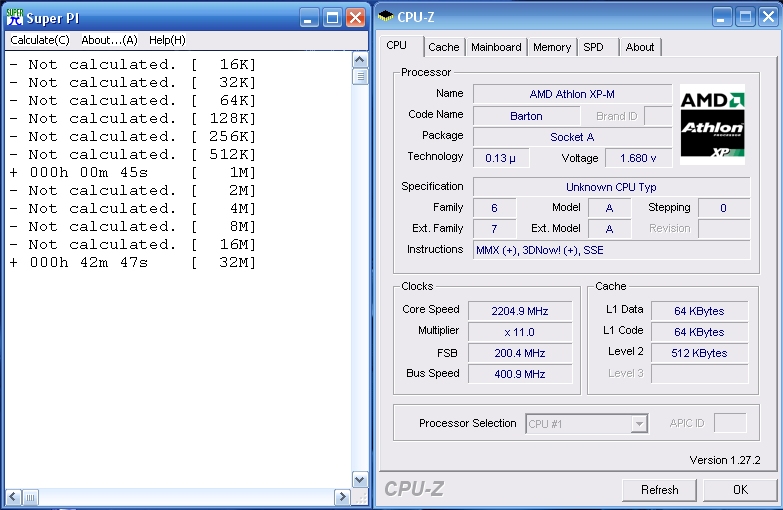Click the L1 Data value '64 KBytes'
The width and height of the screenshot is (783, 510).
tap(699, 311)
